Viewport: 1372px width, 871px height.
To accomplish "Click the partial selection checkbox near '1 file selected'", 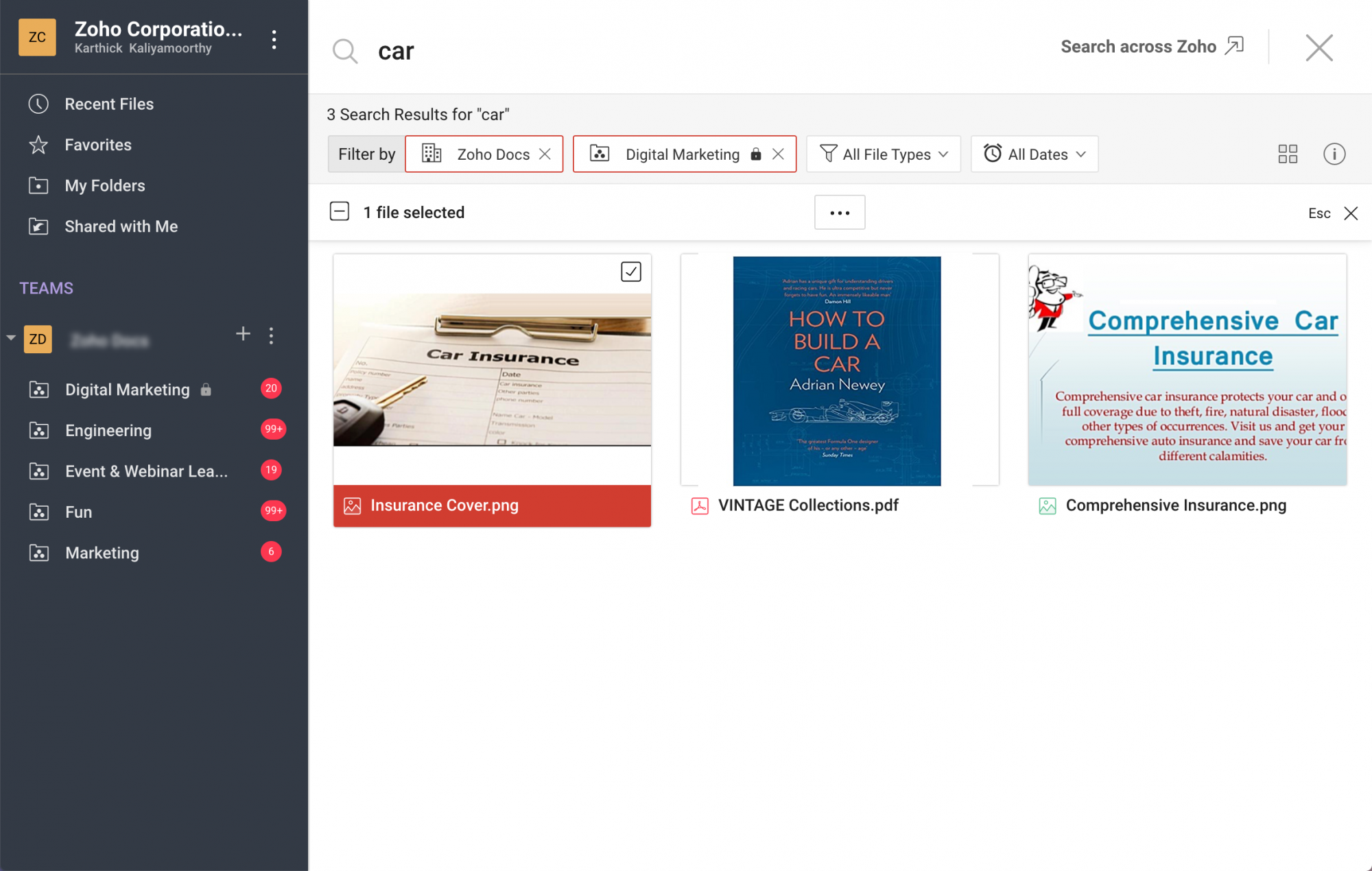I will (340, 211).
